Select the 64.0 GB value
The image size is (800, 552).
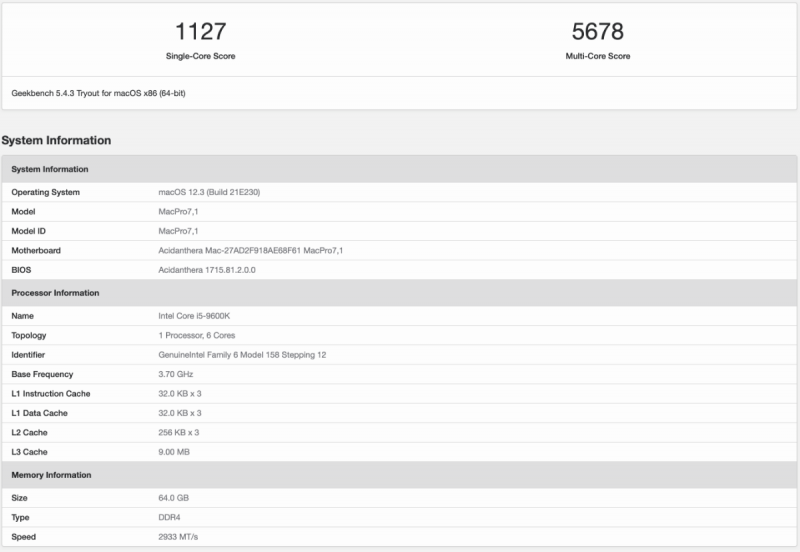173,498
